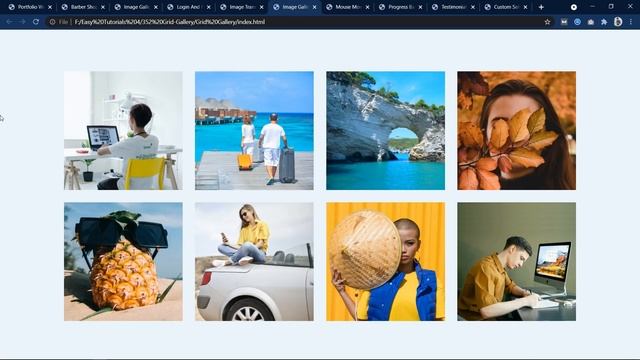
Task: Close the Progress Bar tab
Action: (420, 7)
